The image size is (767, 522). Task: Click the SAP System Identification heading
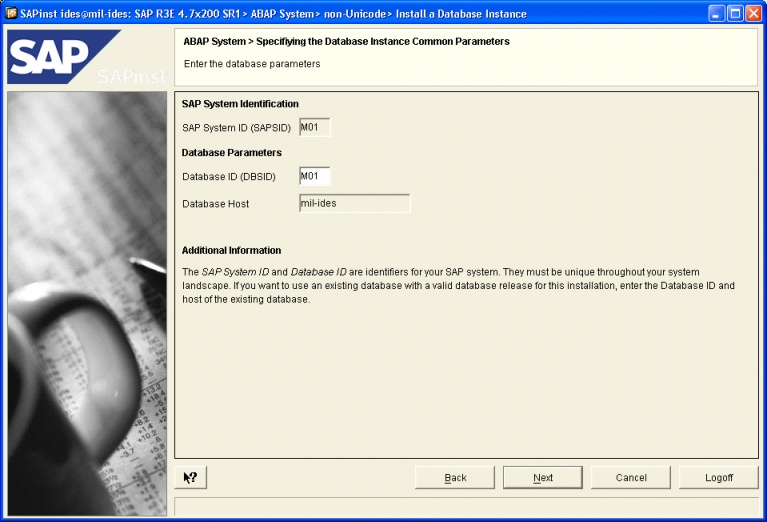coord(240,104)
